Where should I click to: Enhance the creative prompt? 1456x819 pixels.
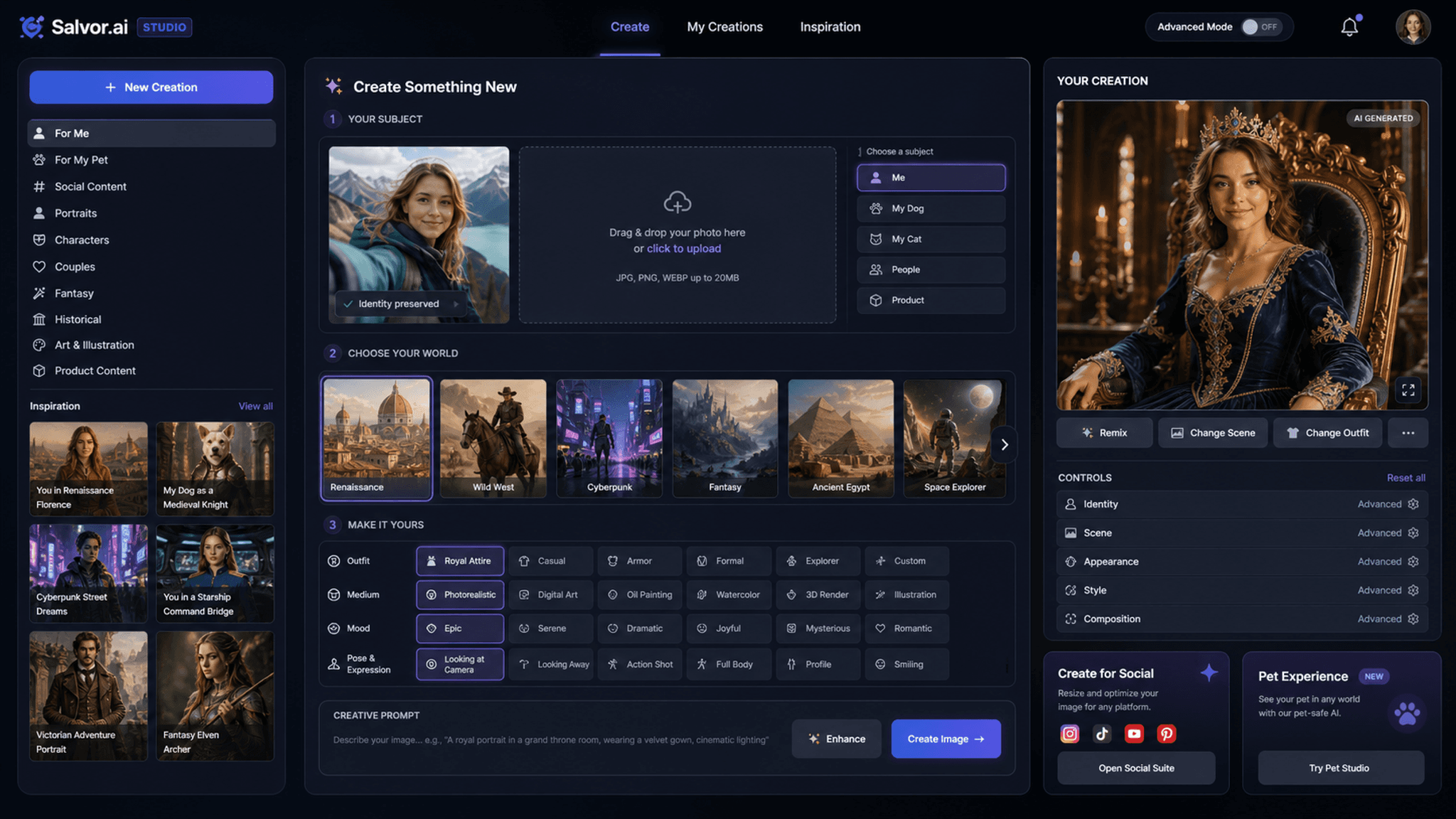tap(837, 739)
